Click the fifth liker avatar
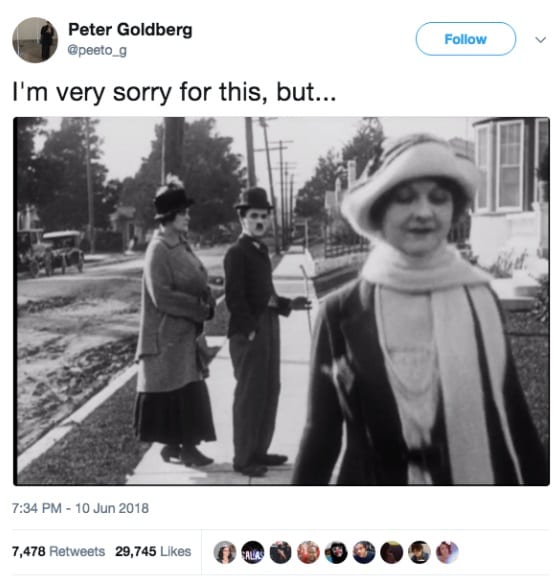This screenshot has height=583, width=555. 336,552
